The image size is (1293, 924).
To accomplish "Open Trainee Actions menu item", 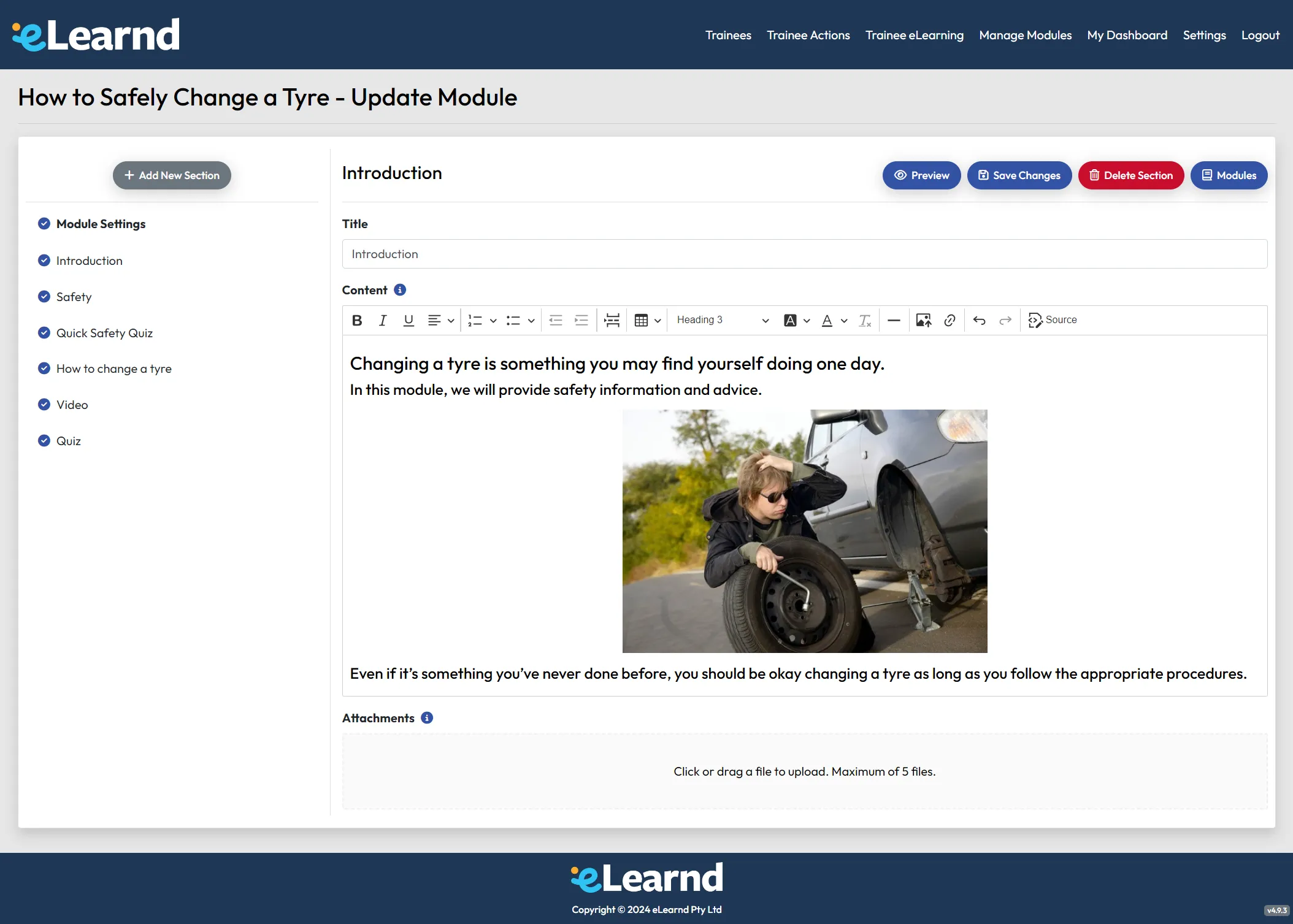I will (808, 35).
